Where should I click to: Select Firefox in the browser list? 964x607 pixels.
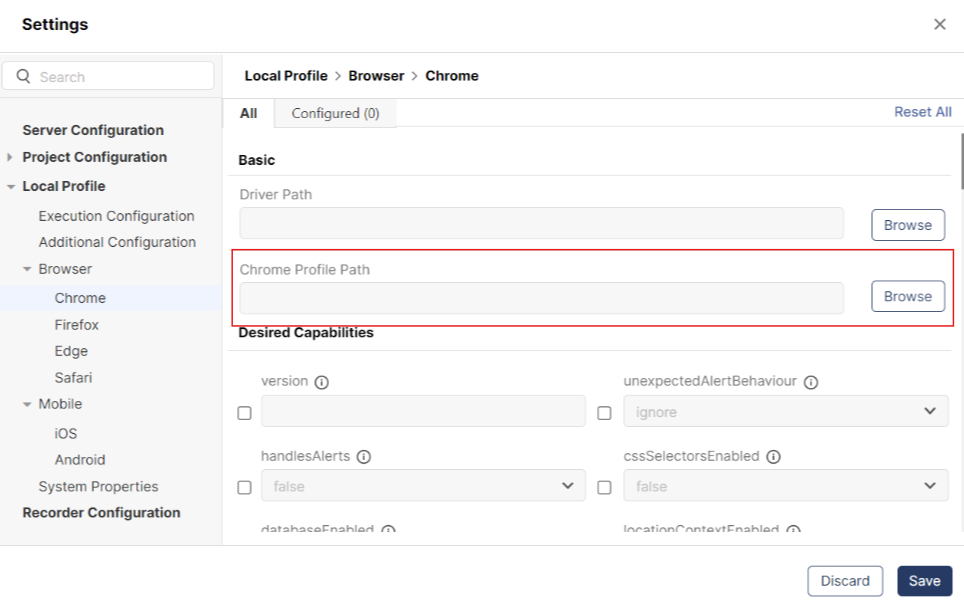[x=77, y=325]
